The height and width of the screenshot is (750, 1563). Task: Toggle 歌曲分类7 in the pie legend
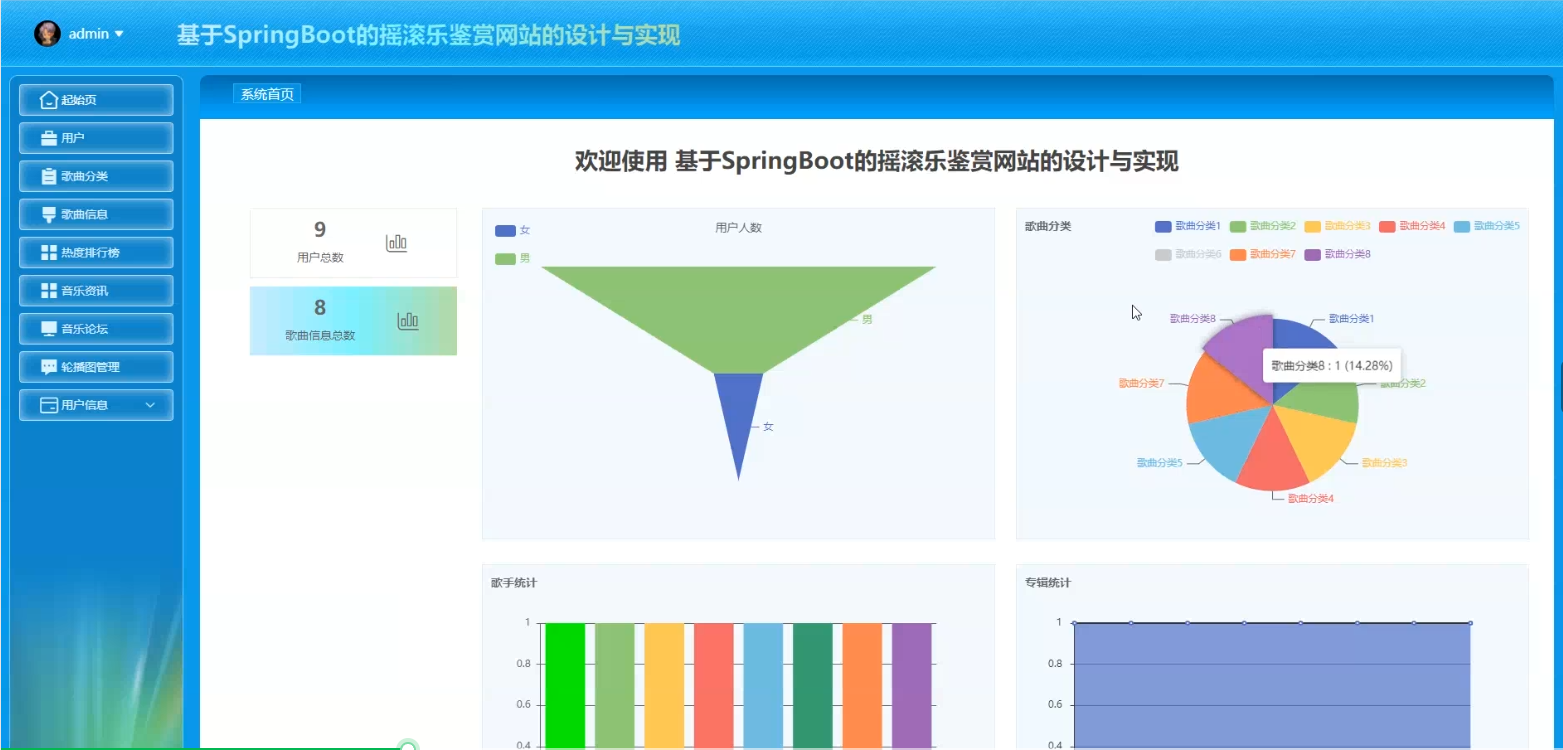(x=1262, y=254)
